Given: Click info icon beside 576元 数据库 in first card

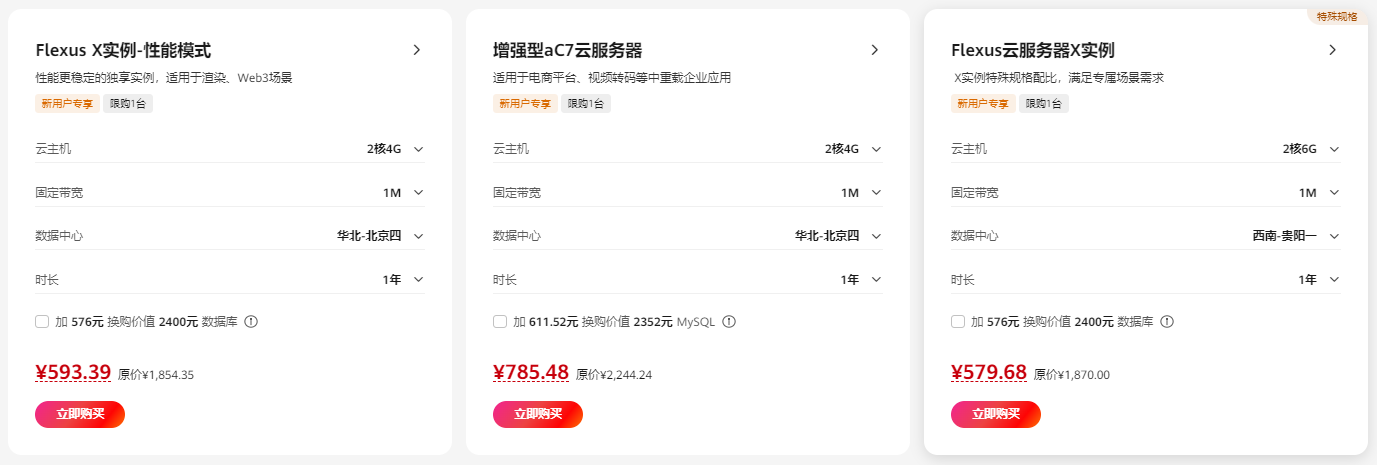Looking at the screenshot, I should 251,322.
